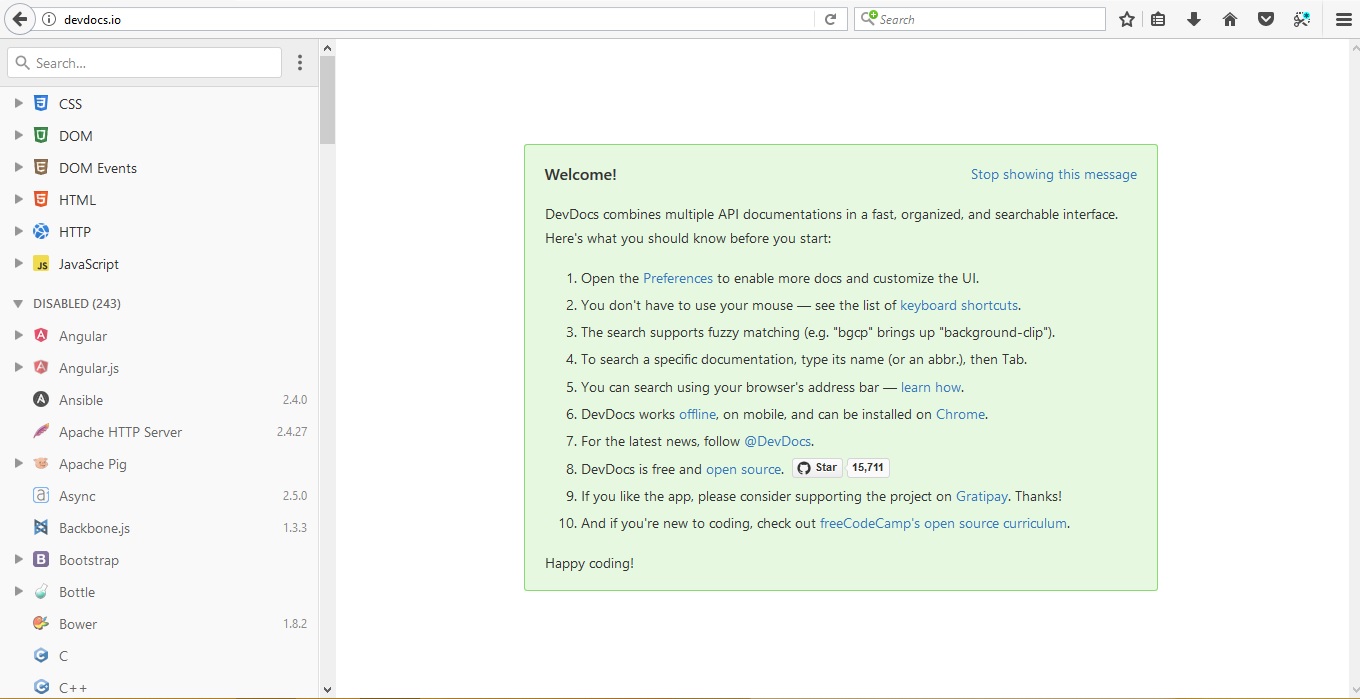Click the Bower version 1.8.2
The height and width of the screenshot is (699, 1360).
tap(295, 624)
